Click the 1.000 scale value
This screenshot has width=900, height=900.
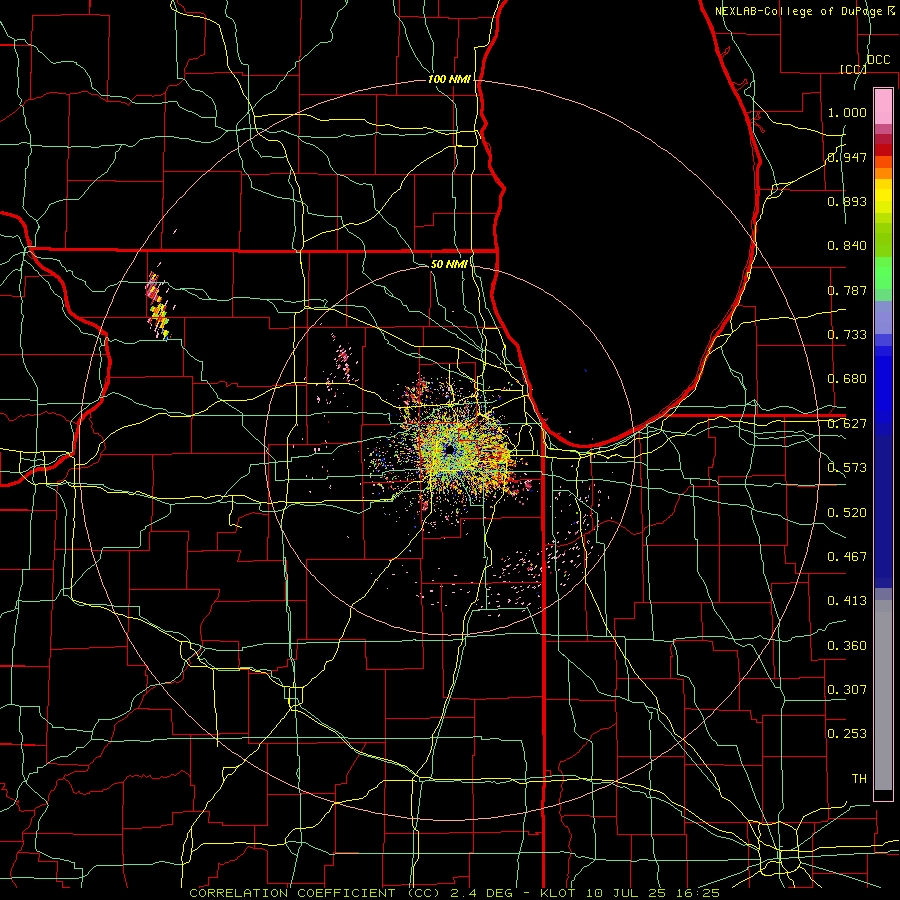(847, 112)
